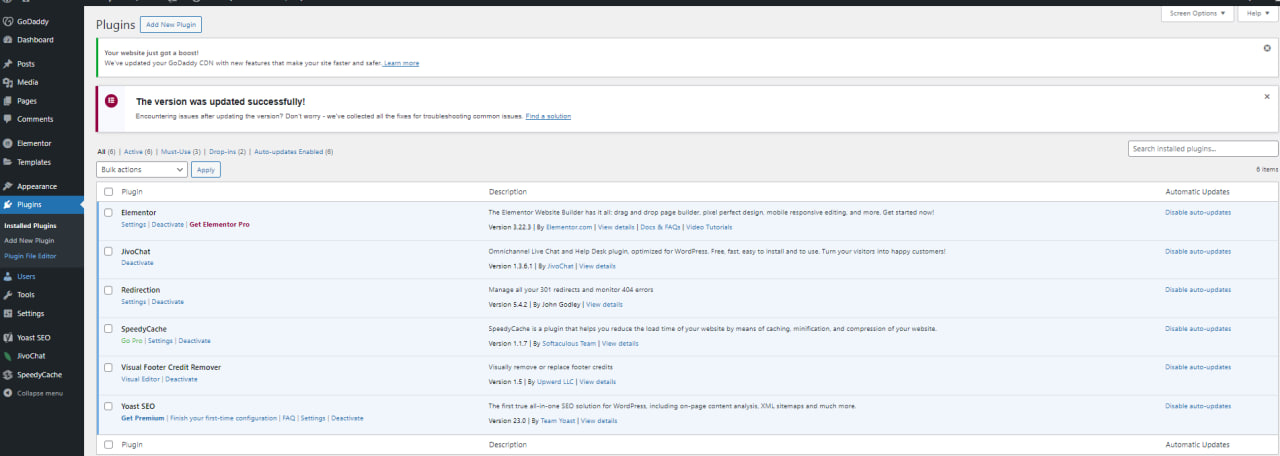Expand the Help tab
Screen dimensions: 1280x456
(1257, 13)
